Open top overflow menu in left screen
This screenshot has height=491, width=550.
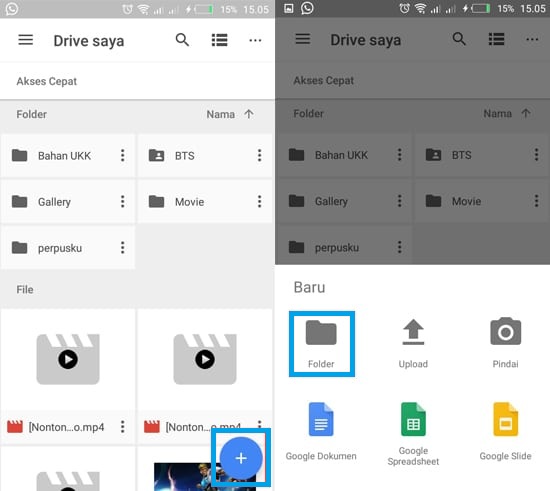[x=255, y=40]
